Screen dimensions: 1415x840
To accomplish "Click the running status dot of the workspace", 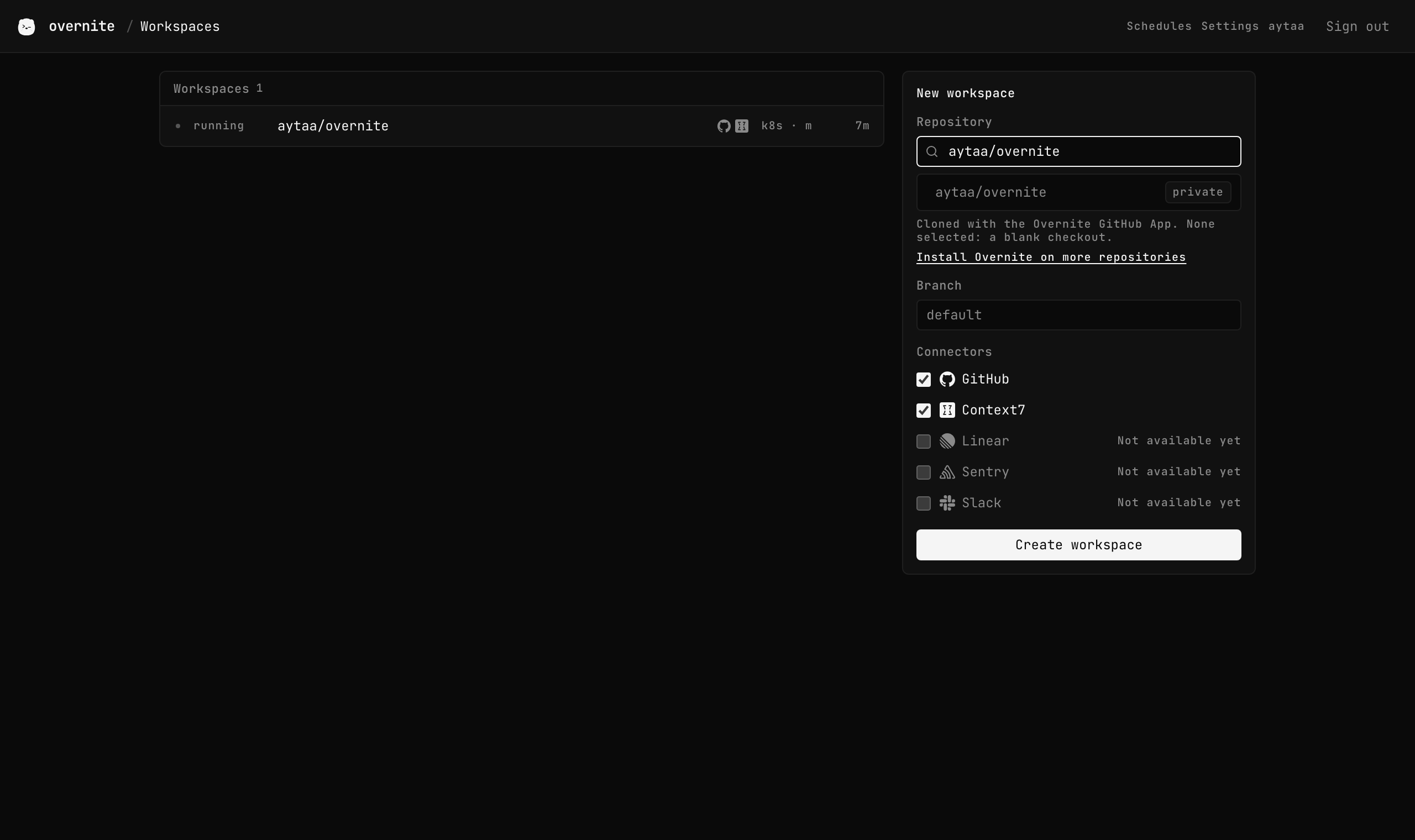I will pos(178,126).
